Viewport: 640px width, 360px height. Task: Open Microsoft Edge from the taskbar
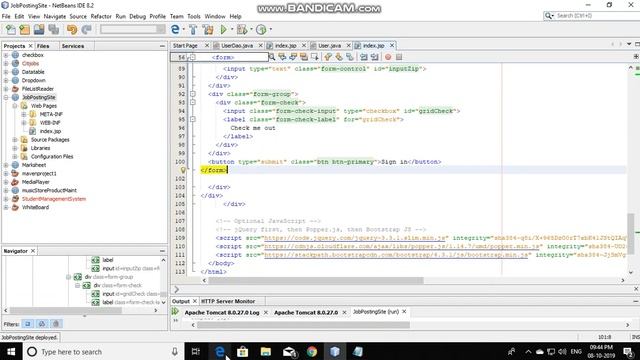click(x=220, y=351)
